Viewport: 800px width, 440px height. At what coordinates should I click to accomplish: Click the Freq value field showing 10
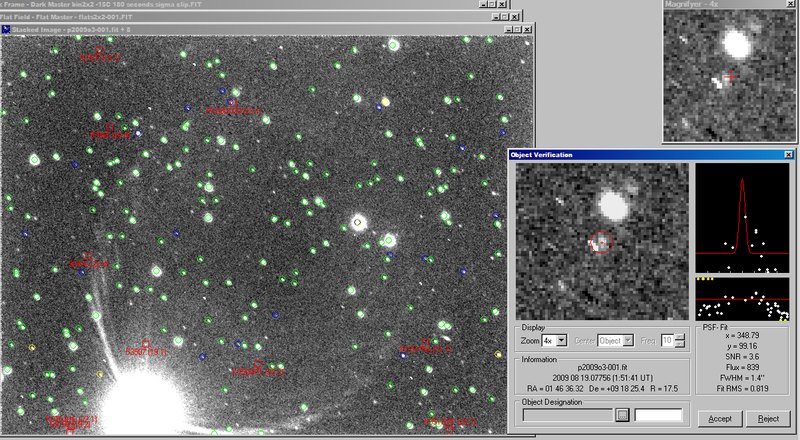click(667, 340)
